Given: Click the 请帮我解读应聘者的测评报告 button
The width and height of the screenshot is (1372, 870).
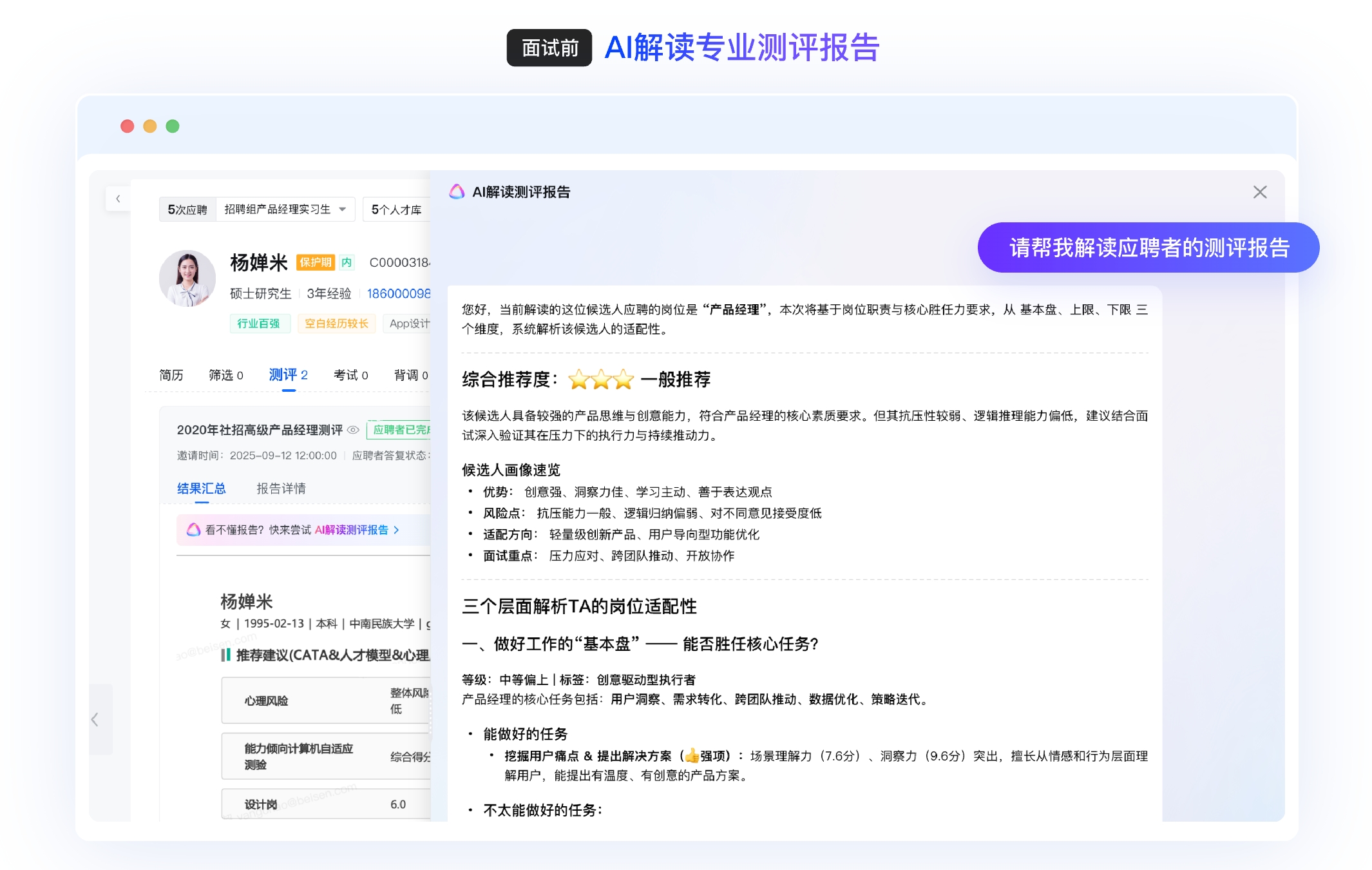Looking at the screenshot, I should point(1148,247).
